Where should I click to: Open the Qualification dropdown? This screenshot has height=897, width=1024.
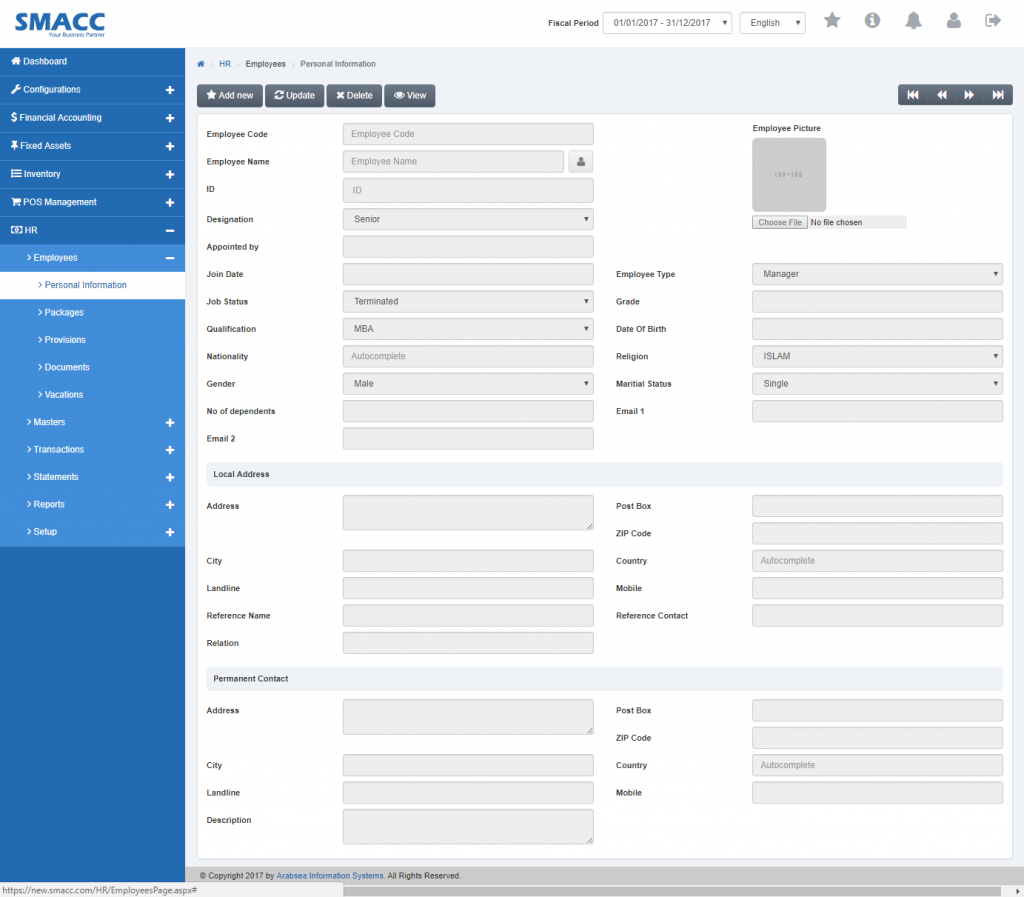(x=467, y=328)
